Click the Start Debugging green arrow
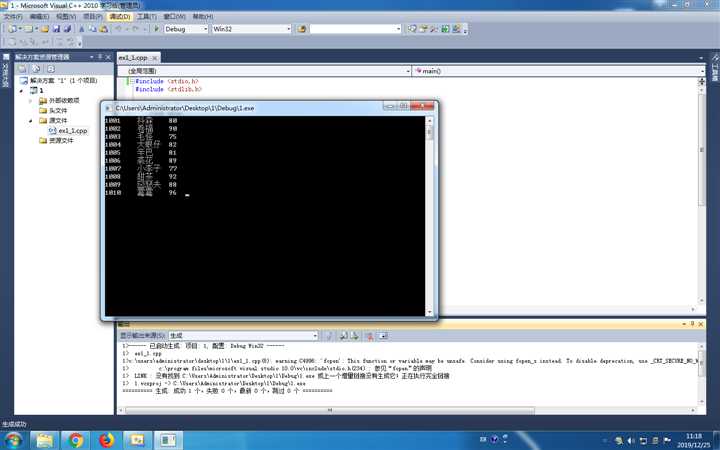The image size is (720, 450). (x=157, y=29)
